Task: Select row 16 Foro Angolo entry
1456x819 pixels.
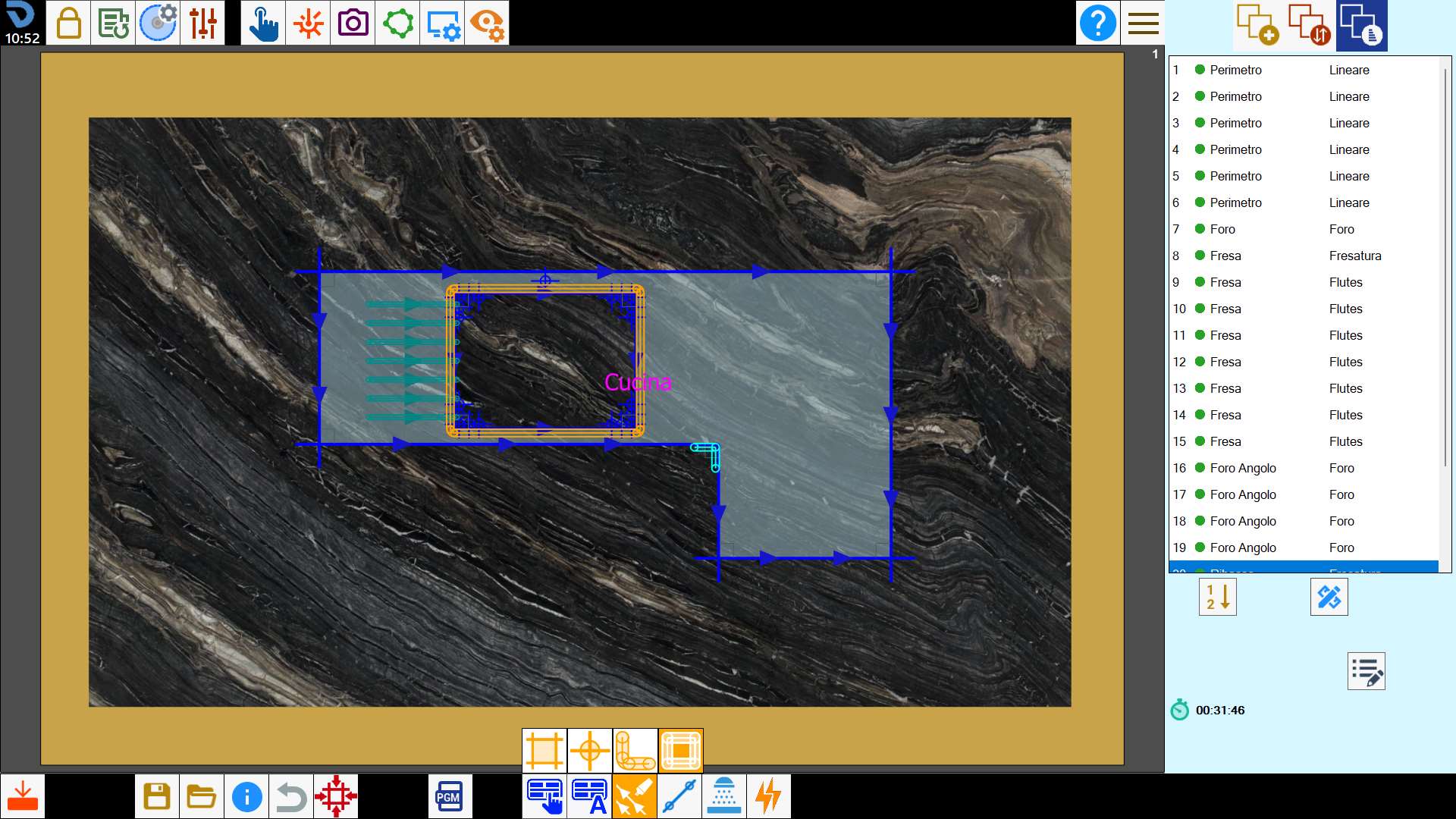Action: [1304, 468]
